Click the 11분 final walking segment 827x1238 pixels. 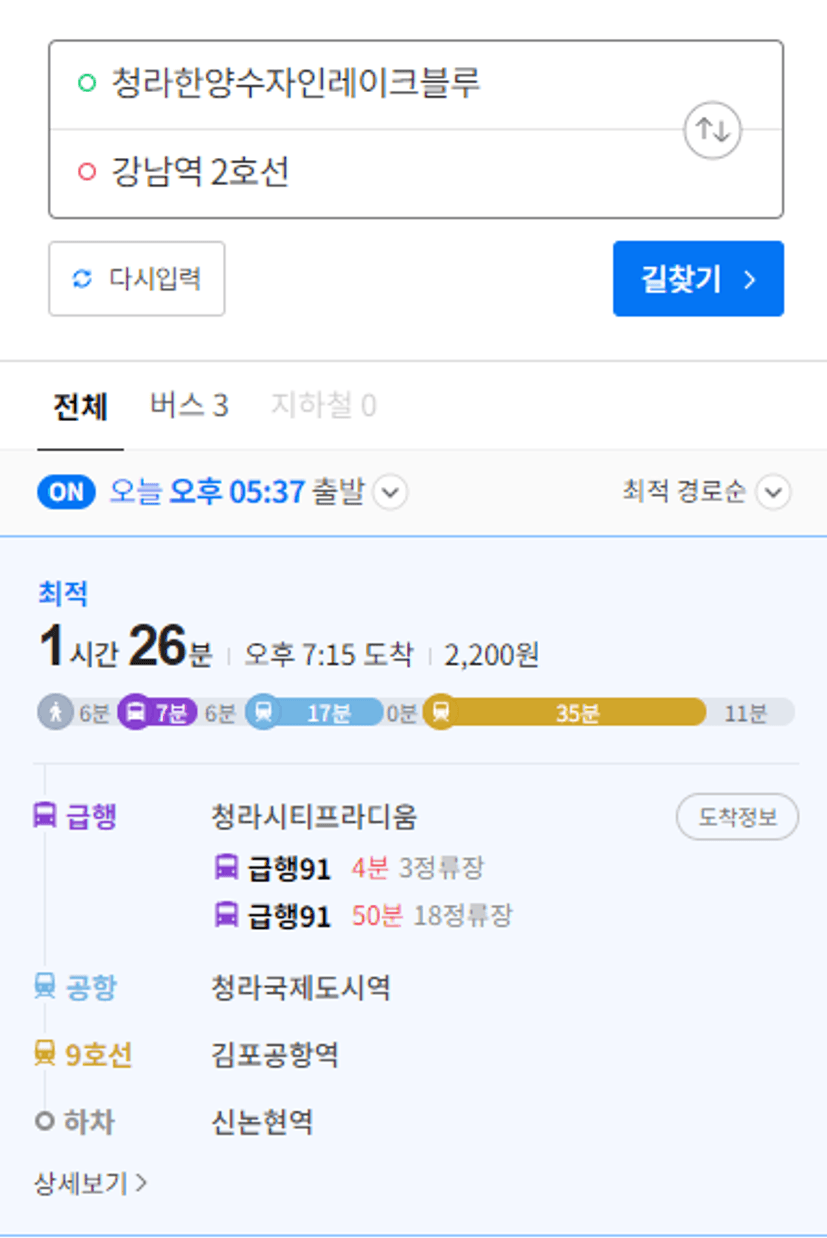coord(746,713)
